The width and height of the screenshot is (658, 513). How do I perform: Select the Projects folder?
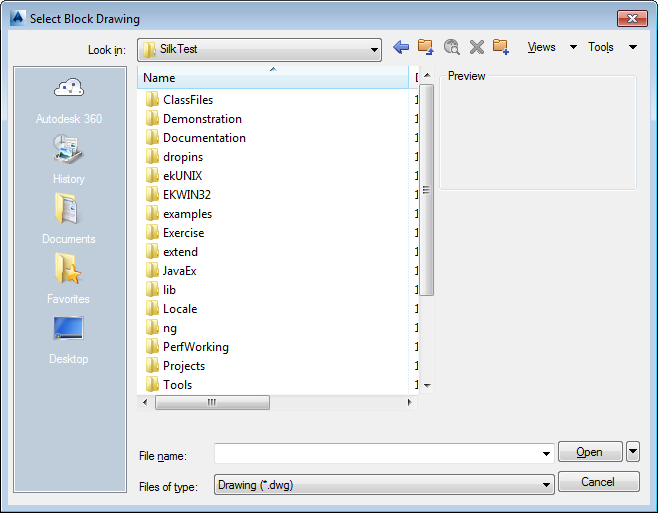[x=176, y=366]
